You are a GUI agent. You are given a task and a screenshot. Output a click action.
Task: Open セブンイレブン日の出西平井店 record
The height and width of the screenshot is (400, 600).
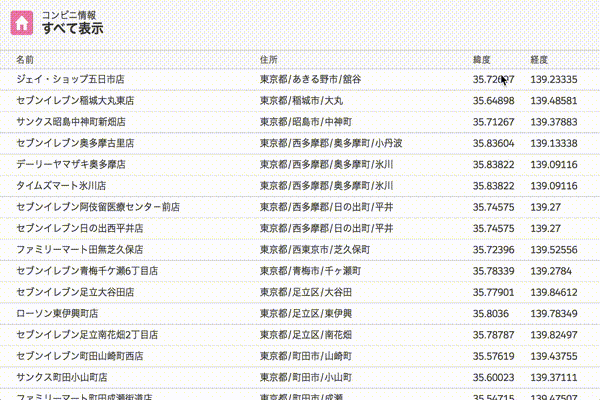coord(80,228)
